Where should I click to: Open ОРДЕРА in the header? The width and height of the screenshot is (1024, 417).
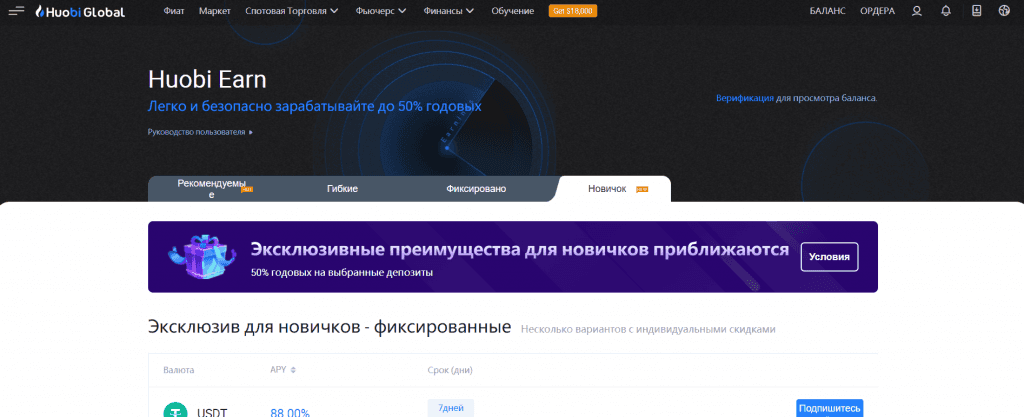878,11
